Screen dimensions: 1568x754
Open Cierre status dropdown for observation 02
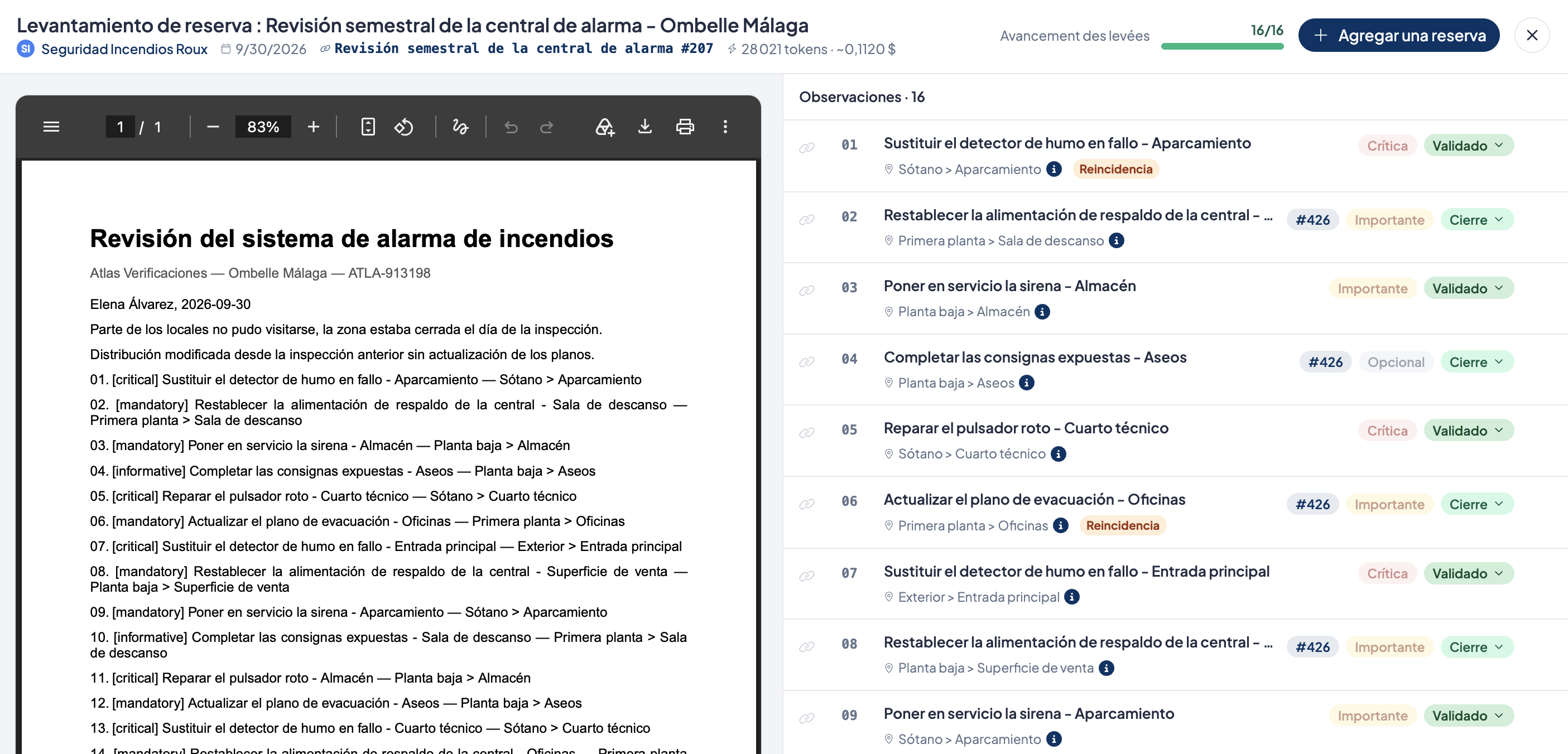[x=1476, y=220]
